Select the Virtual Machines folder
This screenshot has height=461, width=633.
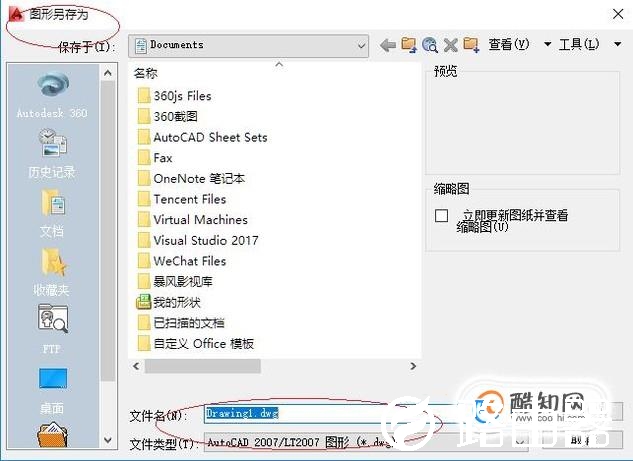click(193, 220)
